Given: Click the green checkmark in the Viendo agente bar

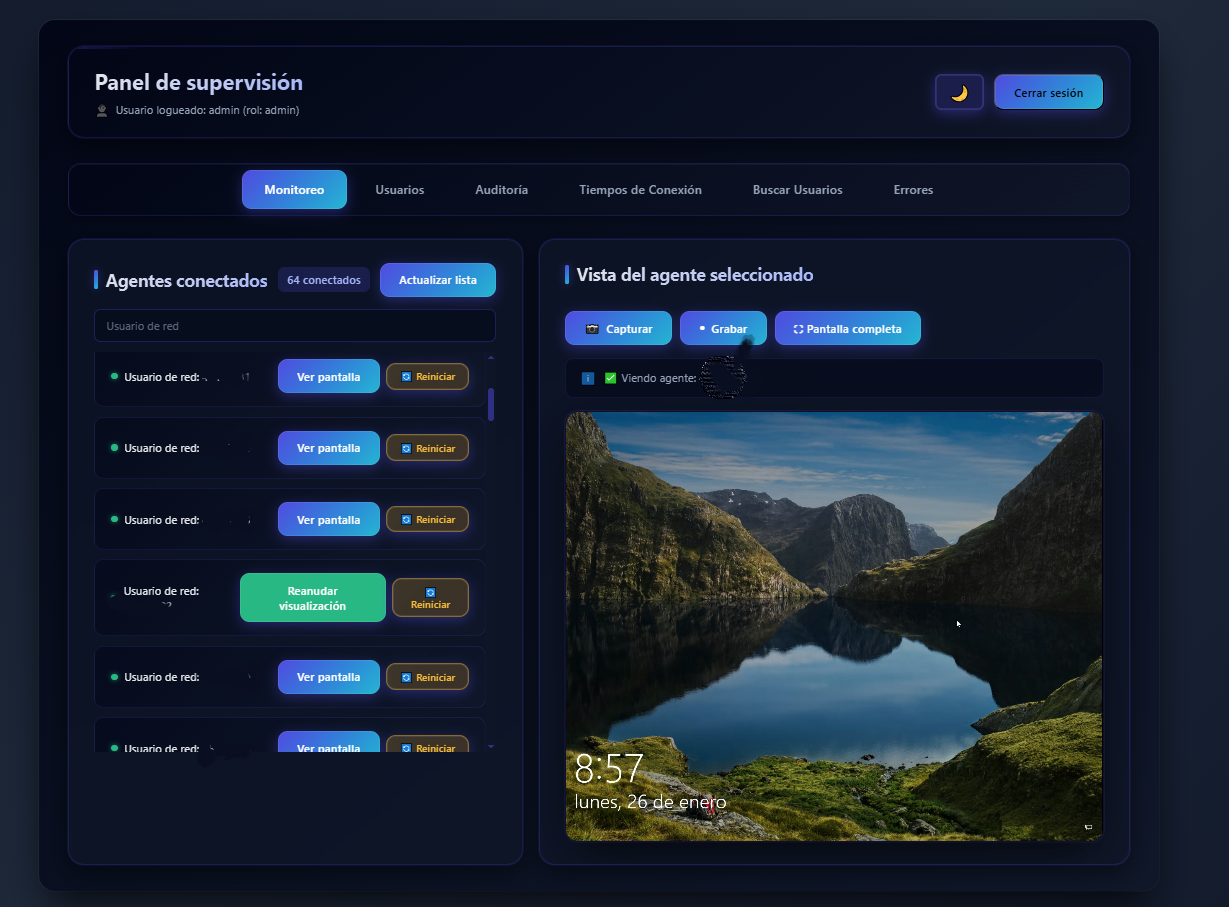Looking at the screenshot, I should coord(612,378).
